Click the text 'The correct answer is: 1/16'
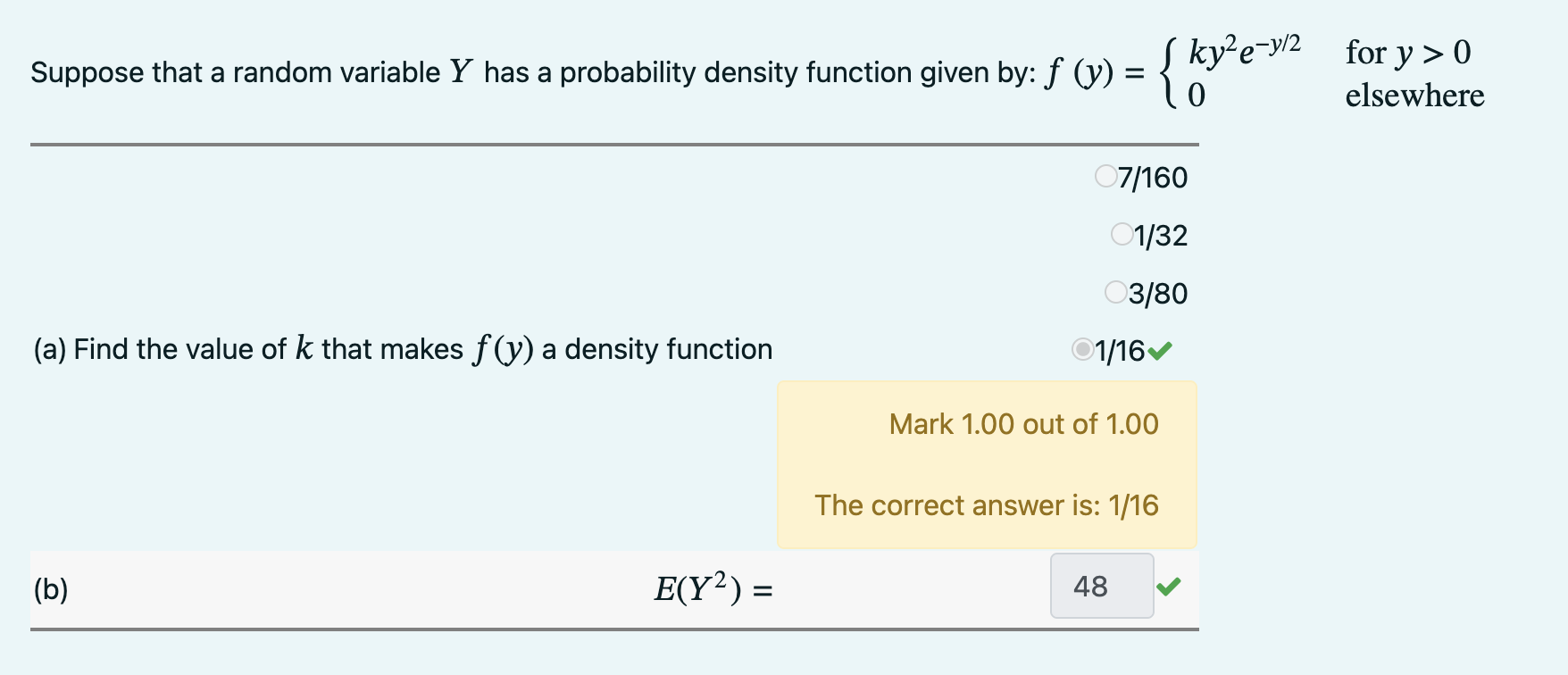Image resolution: width=1568 pixels, height=675 pixels. pyautogui.click(x=986, y=505)
